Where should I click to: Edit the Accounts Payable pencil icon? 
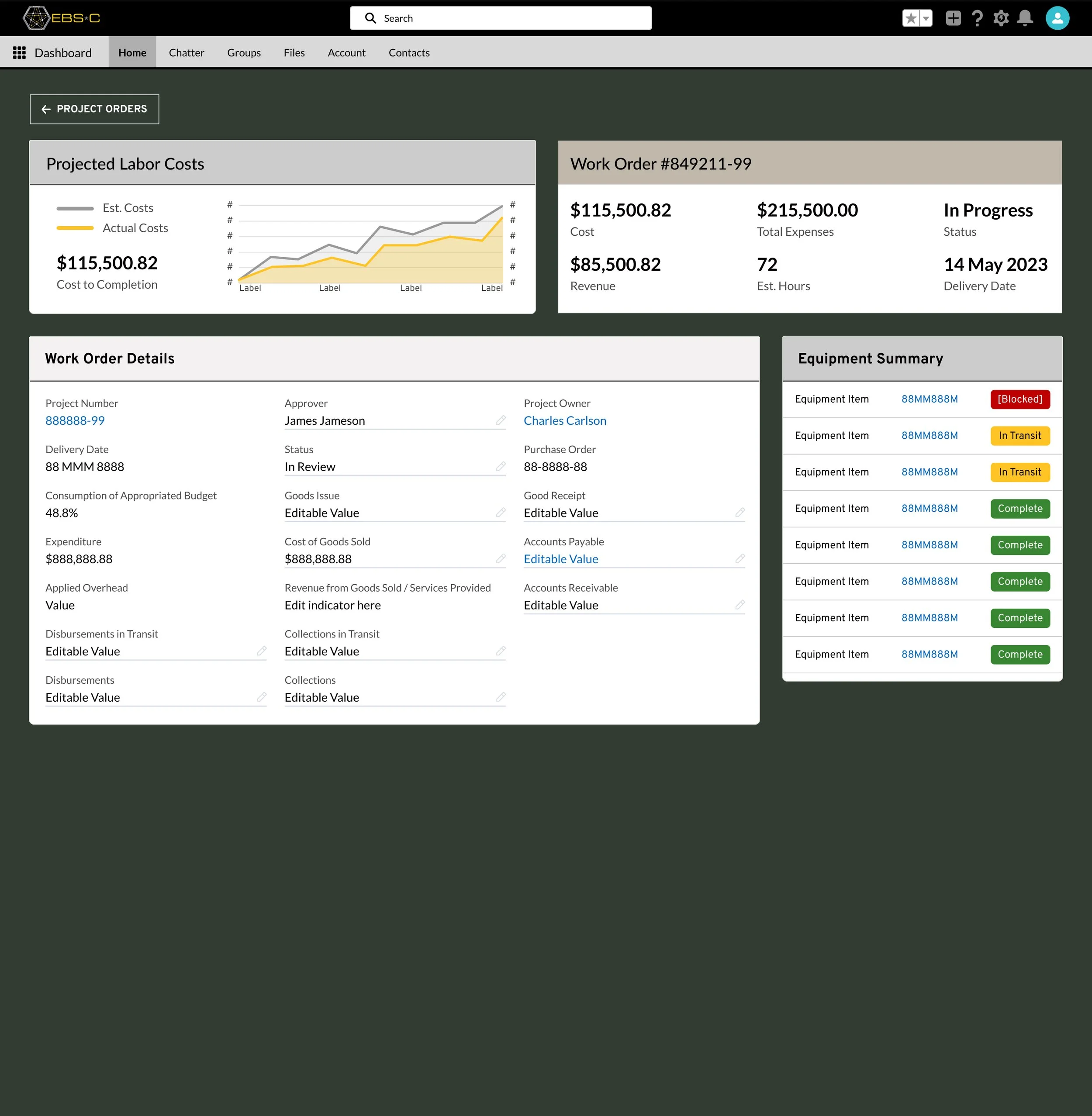click(x=740, y=559)
